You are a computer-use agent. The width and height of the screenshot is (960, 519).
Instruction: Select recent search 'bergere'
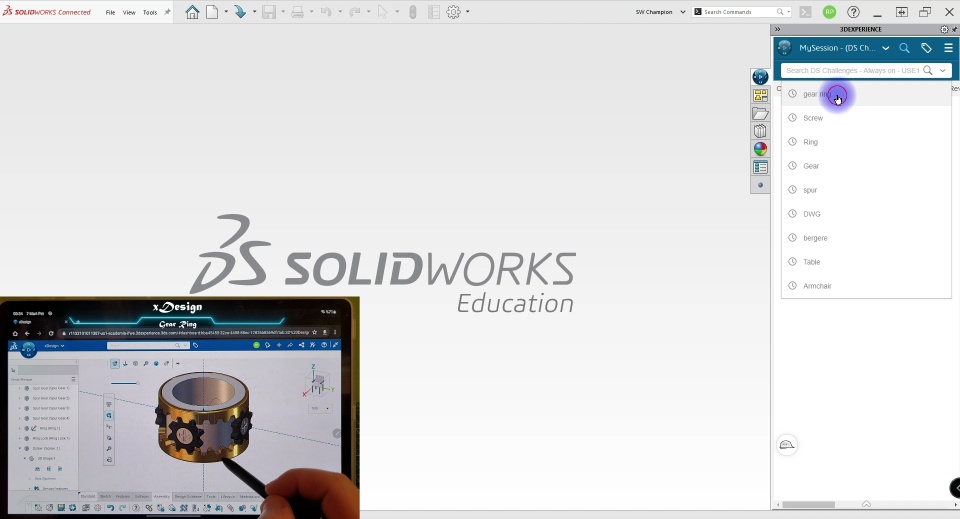click(x=866, y=237)
